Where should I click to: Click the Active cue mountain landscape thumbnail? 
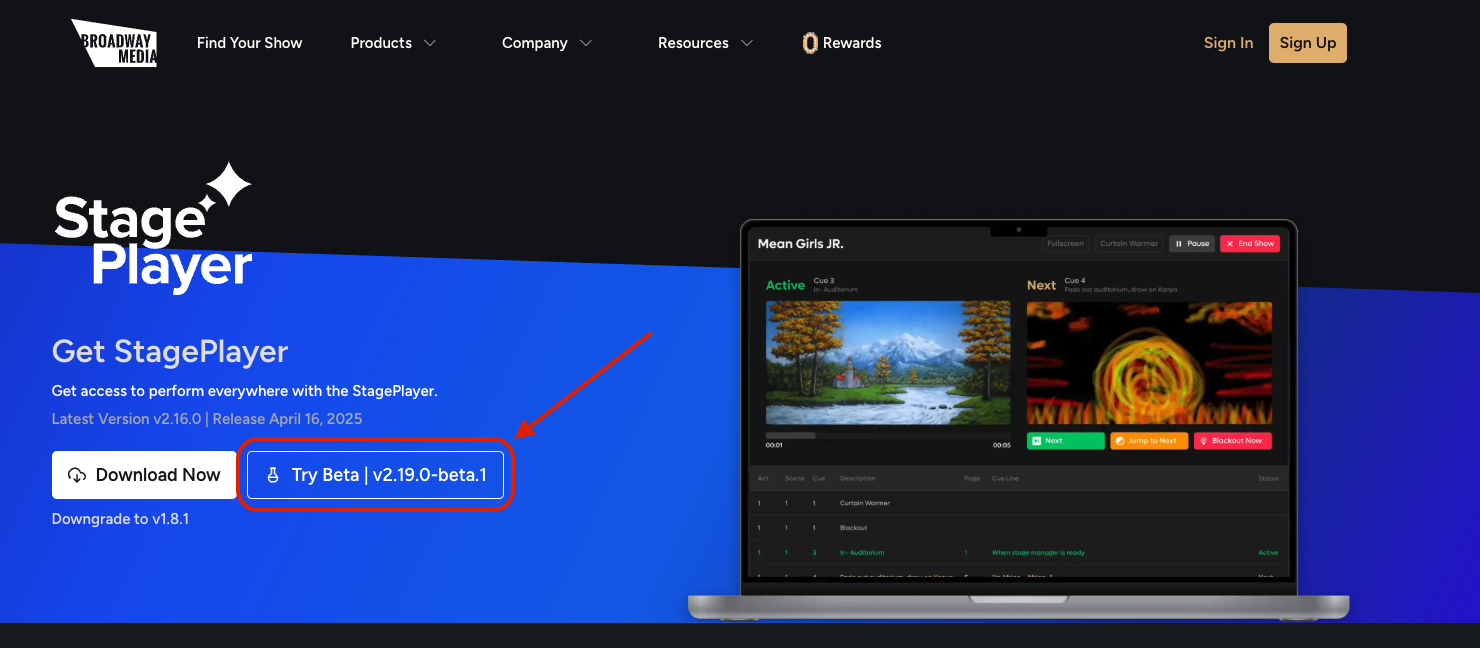(x=888, y=363)
